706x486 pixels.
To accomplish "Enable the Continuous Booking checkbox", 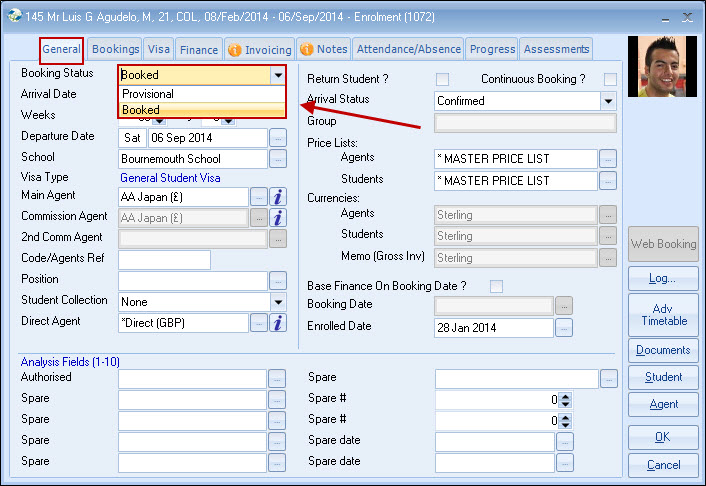I will (610, 79).
